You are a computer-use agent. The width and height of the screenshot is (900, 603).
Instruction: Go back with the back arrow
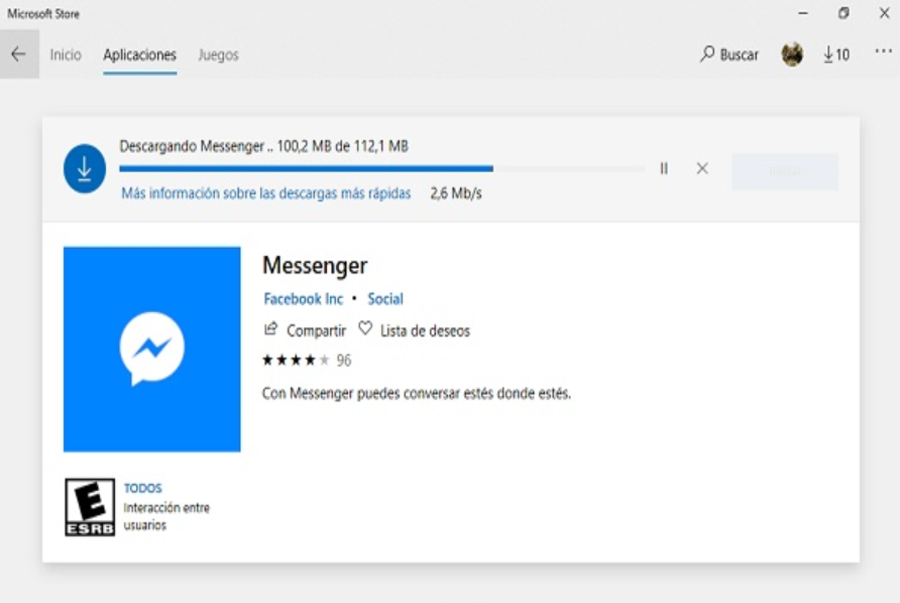click(19, 55)
